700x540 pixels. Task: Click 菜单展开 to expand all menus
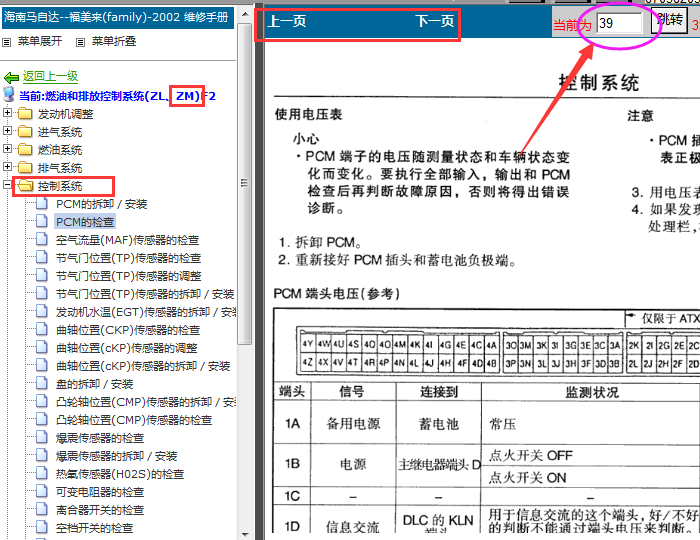pyautogui.click(x=40, y=42)
